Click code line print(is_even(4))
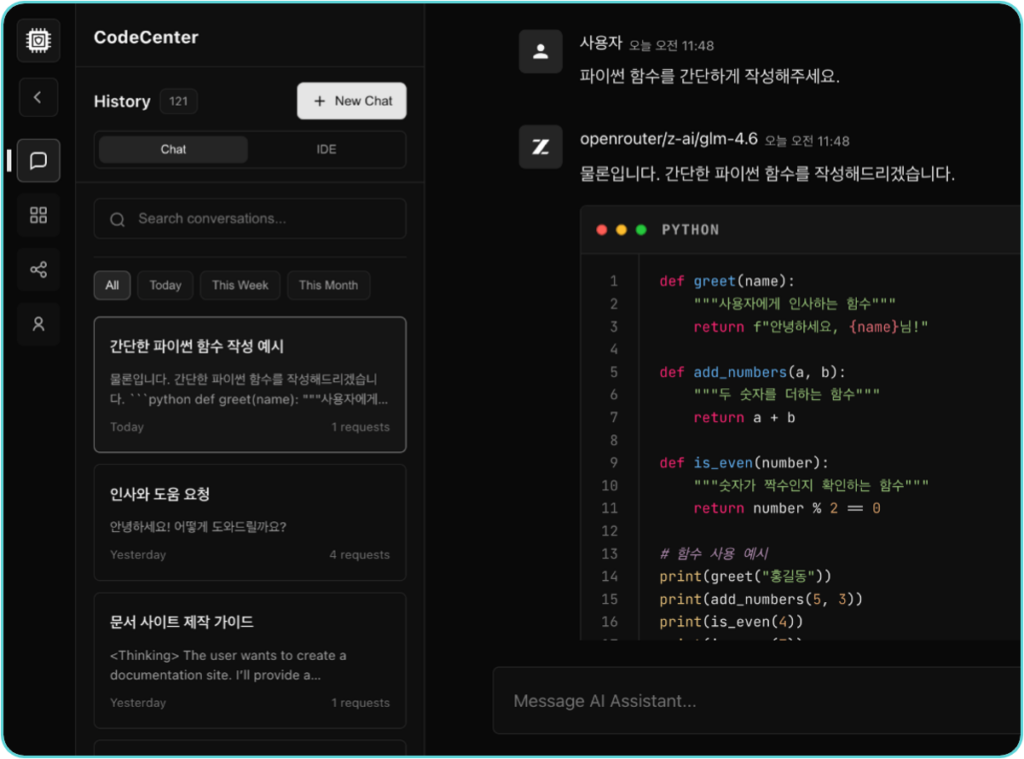 pyautogui.click(x=731, y=622)
